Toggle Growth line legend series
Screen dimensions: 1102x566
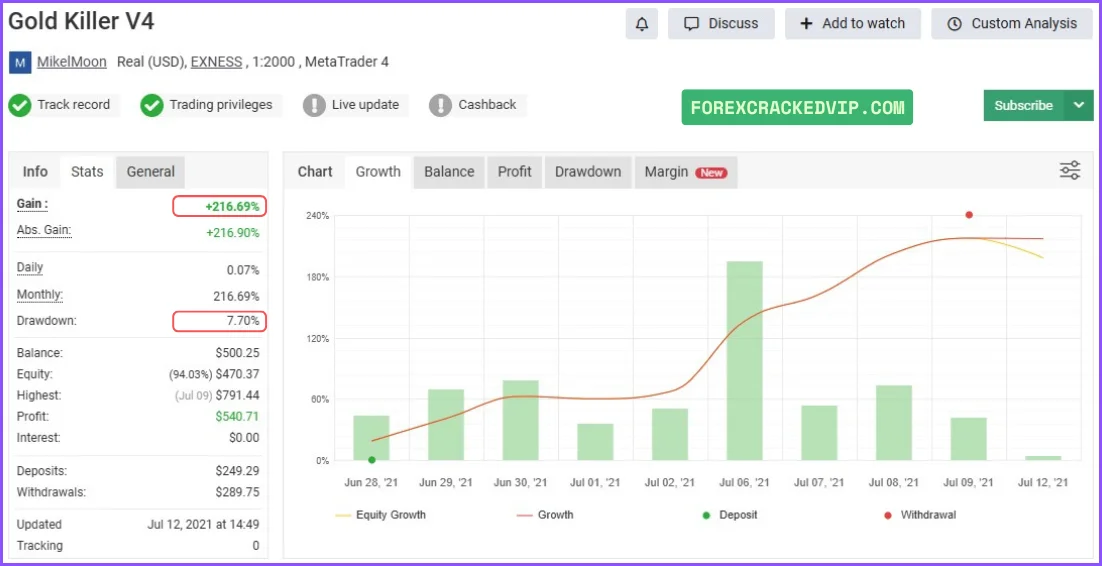(545, 515)
